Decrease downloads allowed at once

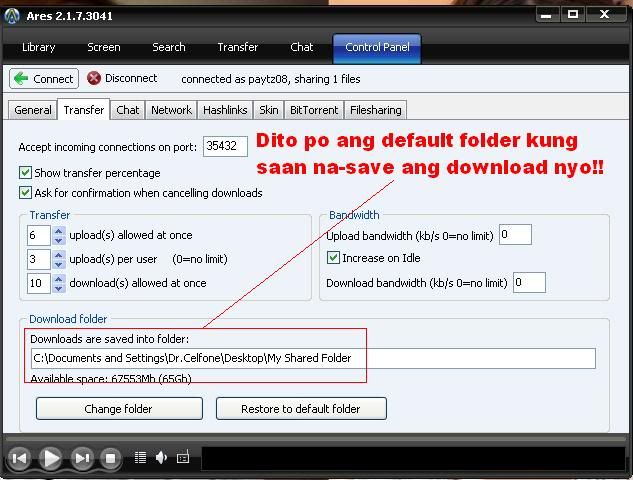59,288
